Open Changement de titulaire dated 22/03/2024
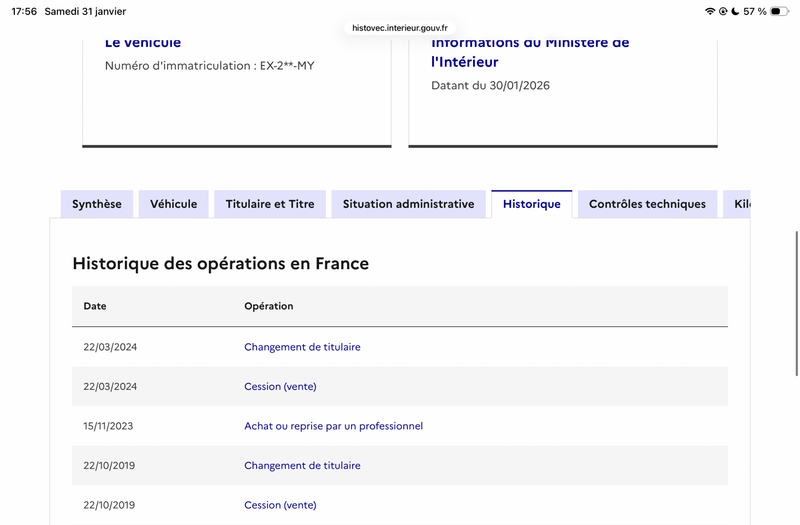The height and width of the screenshot is (525, 800). (302, 347)
